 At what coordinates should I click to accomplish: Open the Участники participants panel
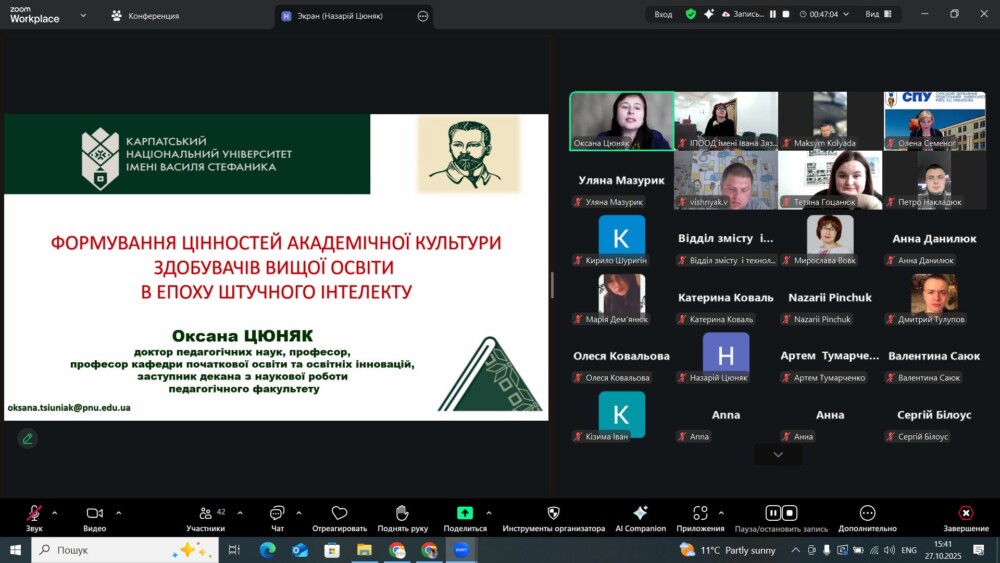click(205, 514)
